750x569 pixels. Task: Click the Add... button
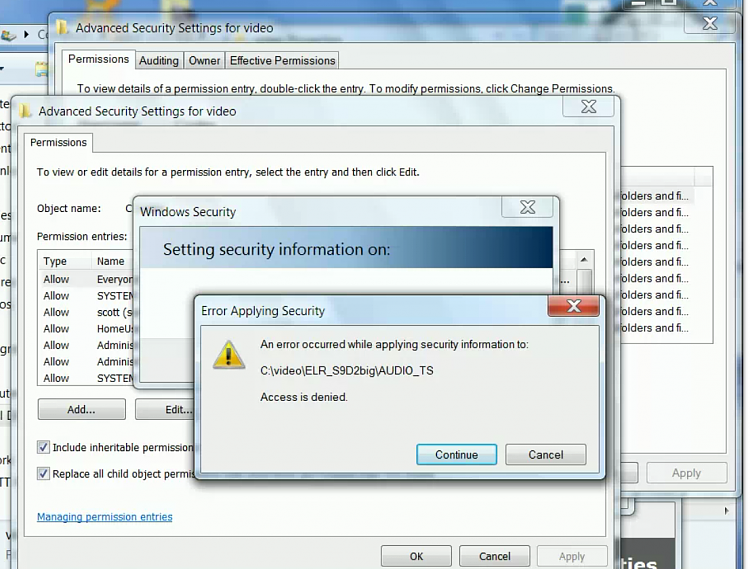[x=81, y=409]
